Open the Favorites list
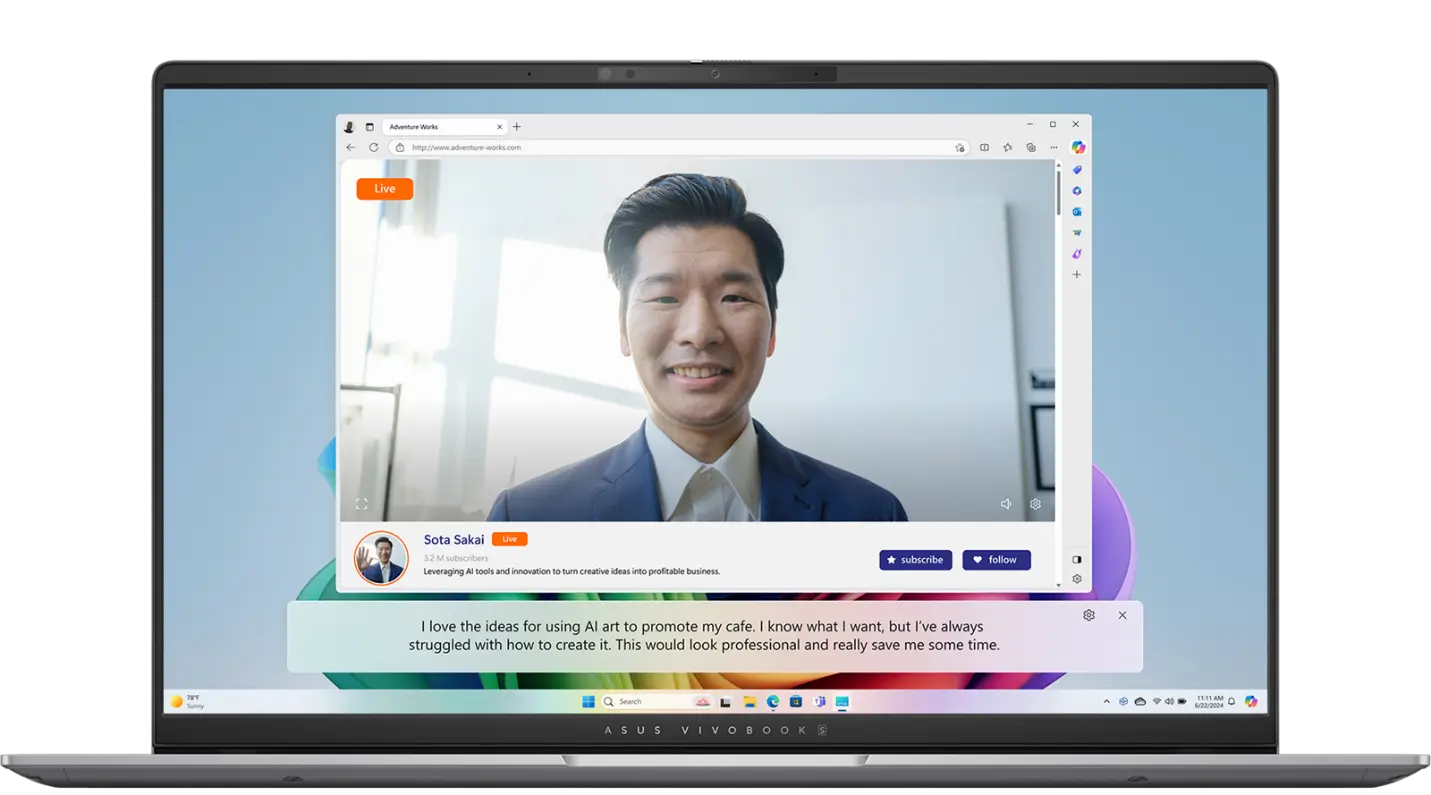The image size is (1431, 795). (x=1007, y=147)
